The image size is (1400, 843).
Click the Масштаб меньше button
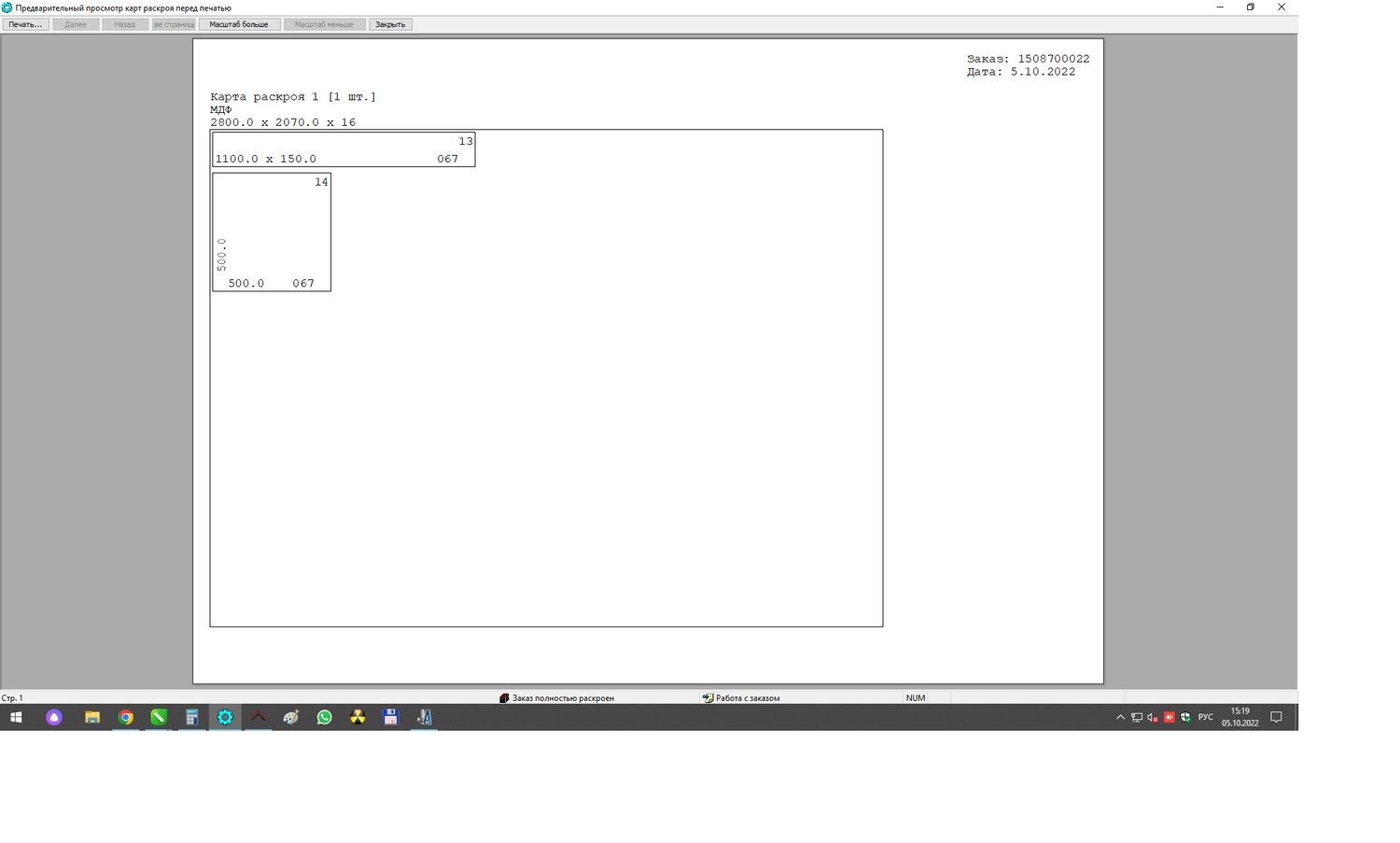click(x=324, y=24)
